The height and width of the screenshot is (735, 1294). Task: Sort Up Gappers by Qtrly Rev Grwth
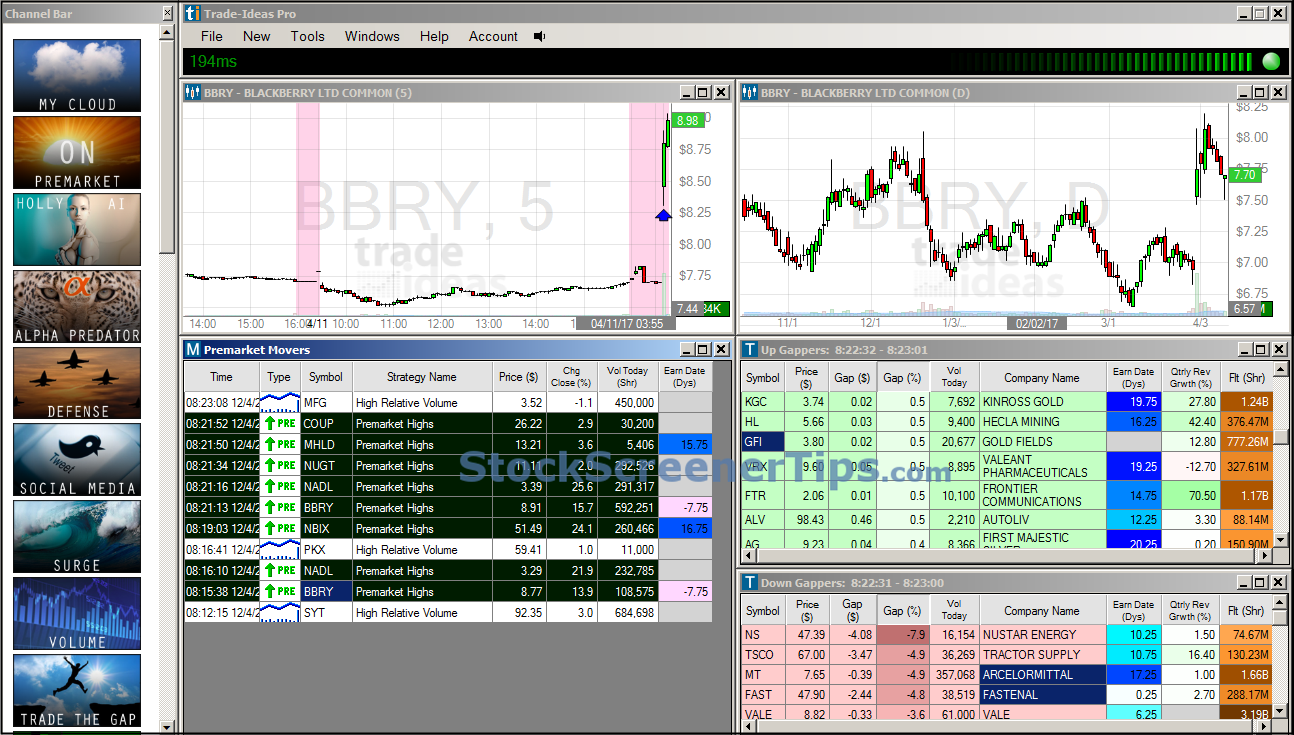1190,378
